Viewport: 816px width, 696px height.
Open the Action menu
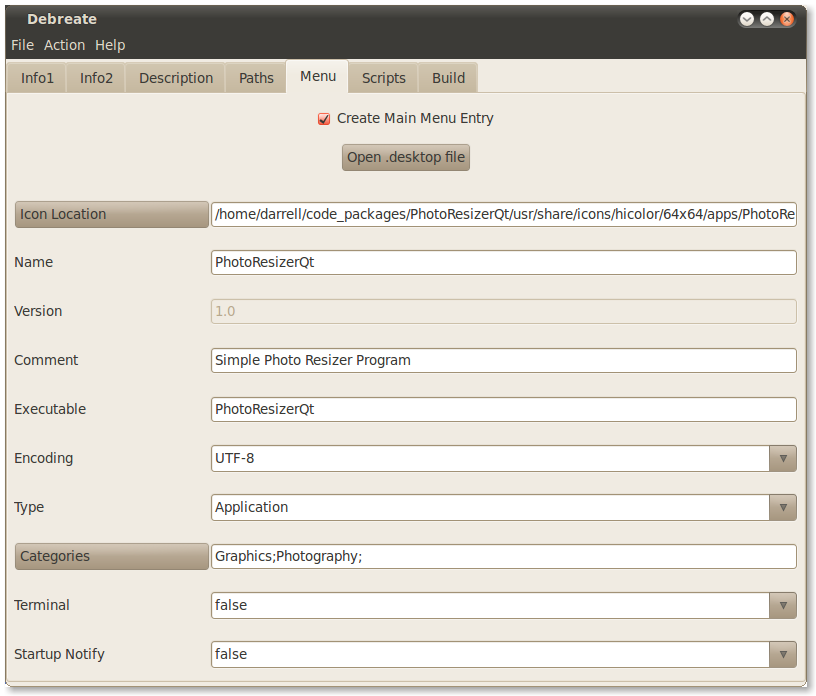pos(64,45)
